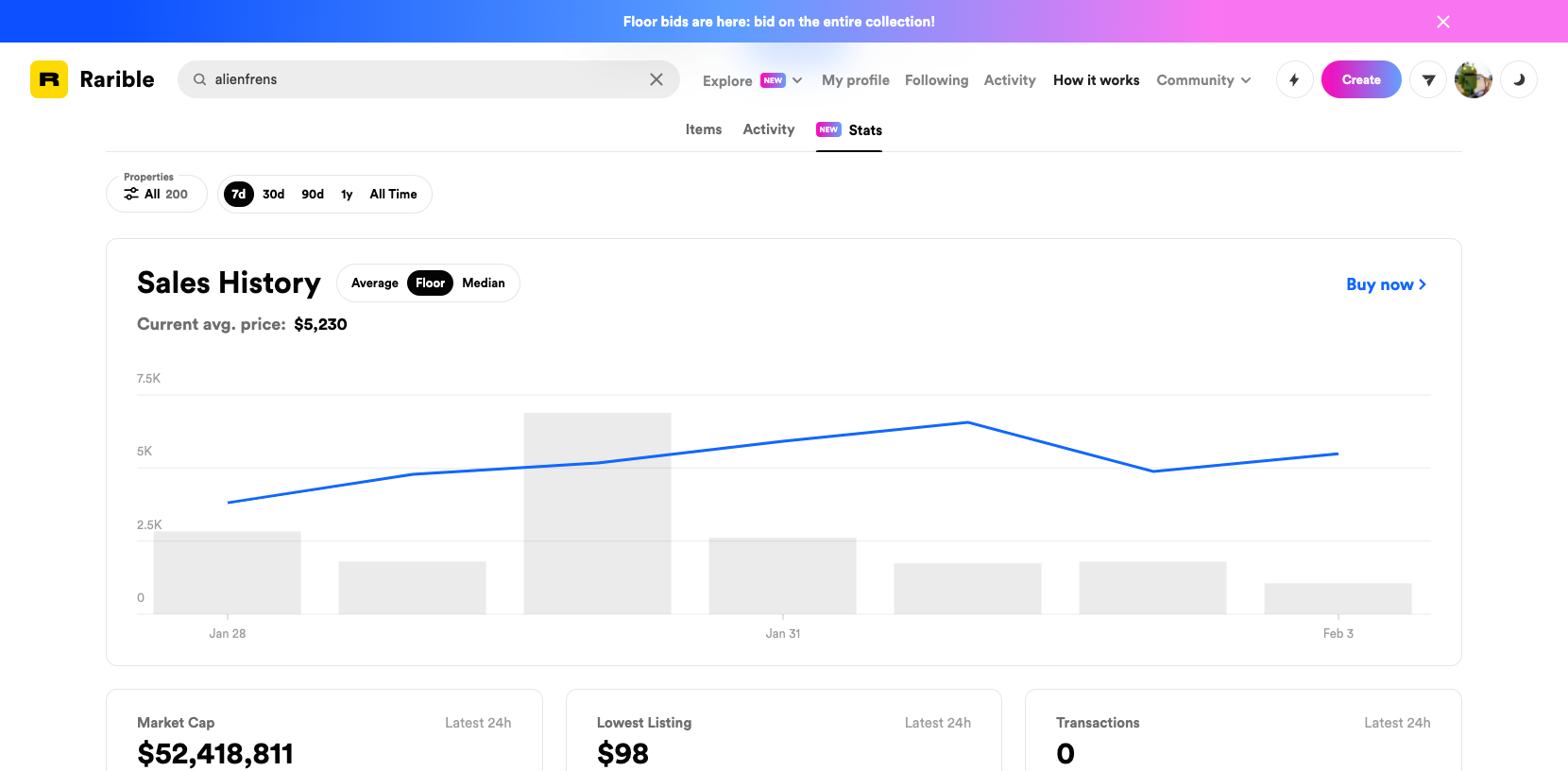This screenshot has width=1568, height=771.
Task: Click the Sales History heading
Action: (x=229, y=283)
